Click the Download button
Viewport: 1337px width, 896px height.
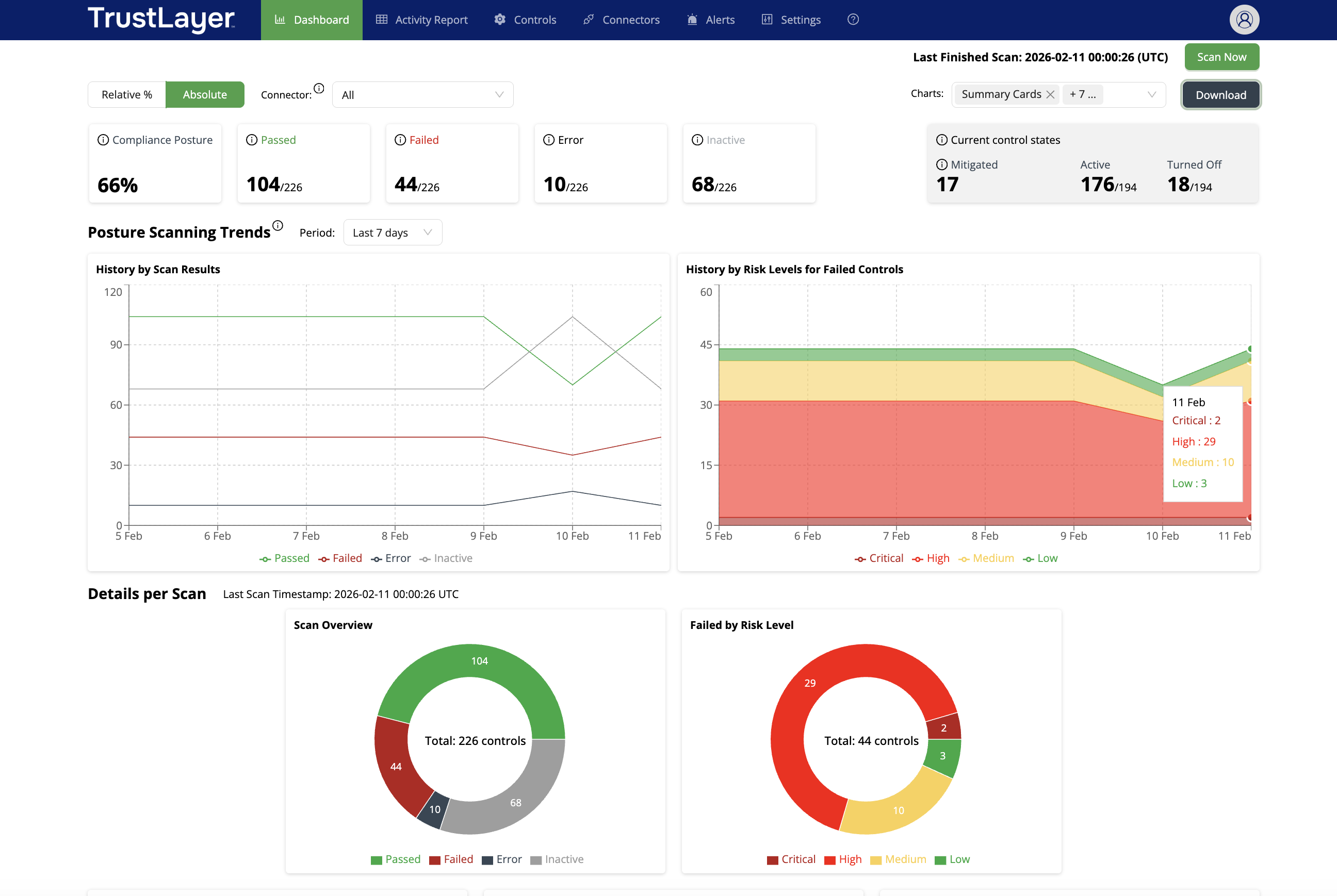tap(1220, 95)
